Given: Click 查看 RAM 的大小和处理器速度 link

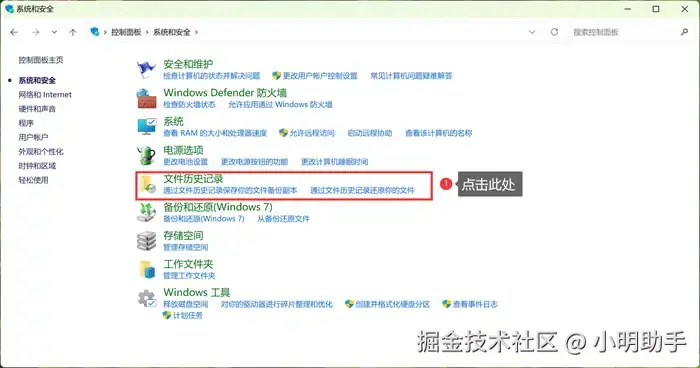Looking at the screenshot, I should [215, 133].
